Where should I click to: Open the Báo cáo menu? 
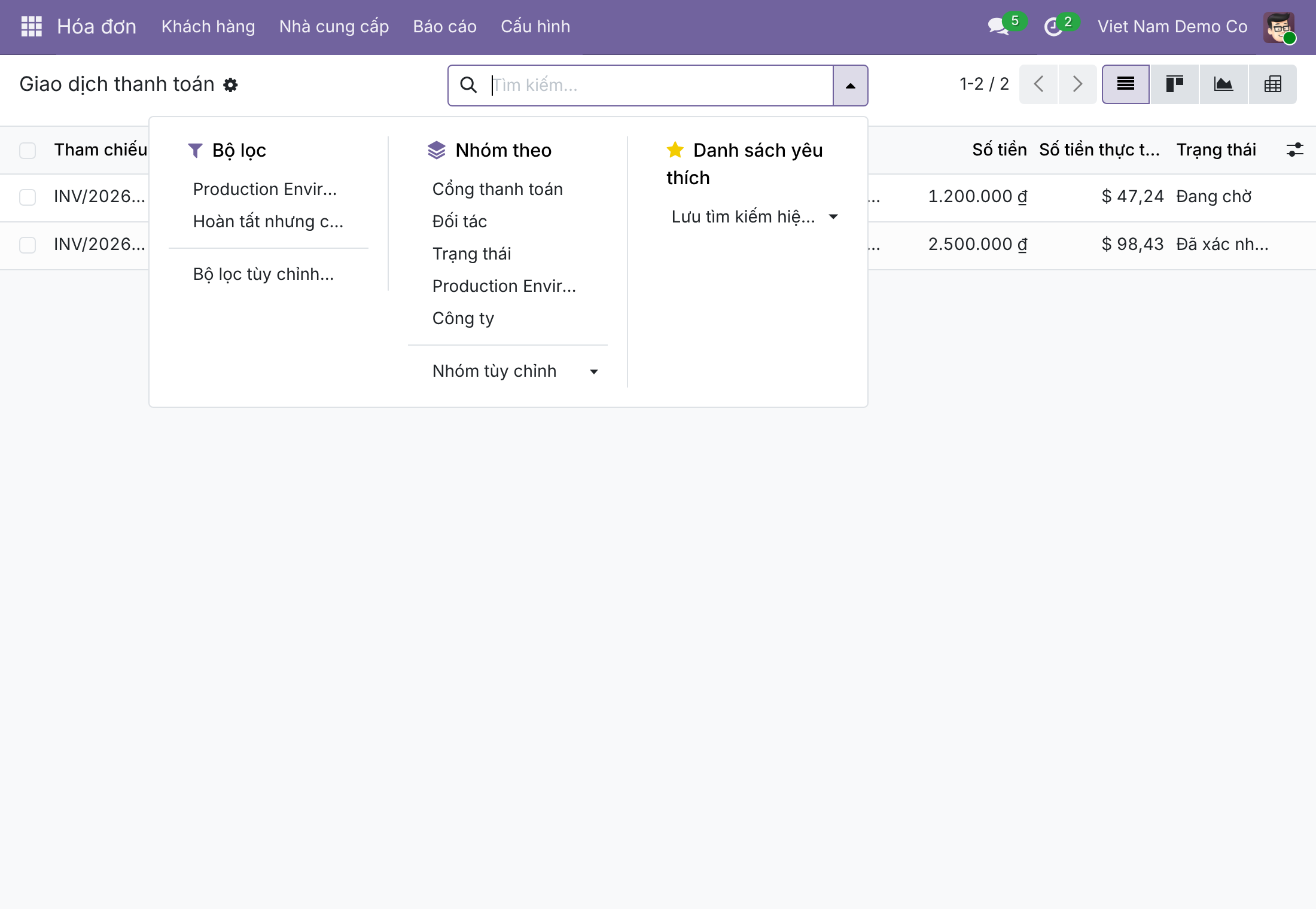[444, 27]
